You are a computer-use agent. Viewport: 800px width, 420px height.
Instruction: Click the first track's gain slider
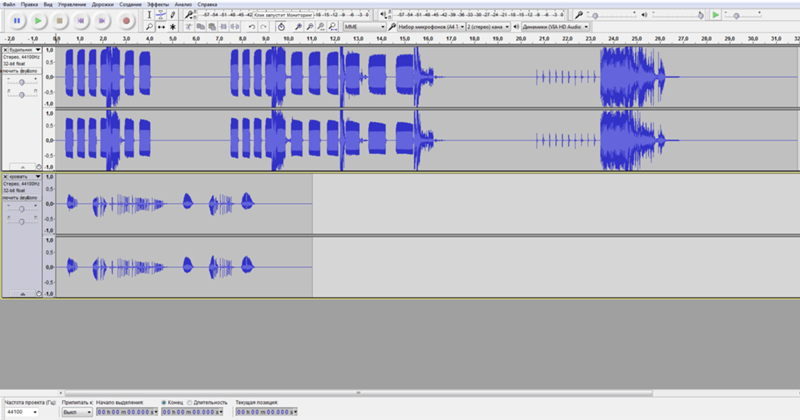(21, 82)
